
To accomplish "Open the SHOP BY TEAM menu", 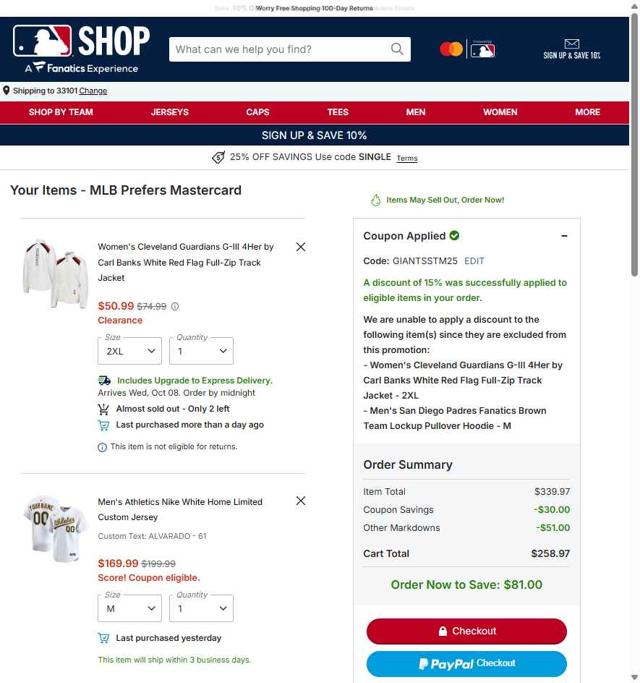I will tap(61, 112).
